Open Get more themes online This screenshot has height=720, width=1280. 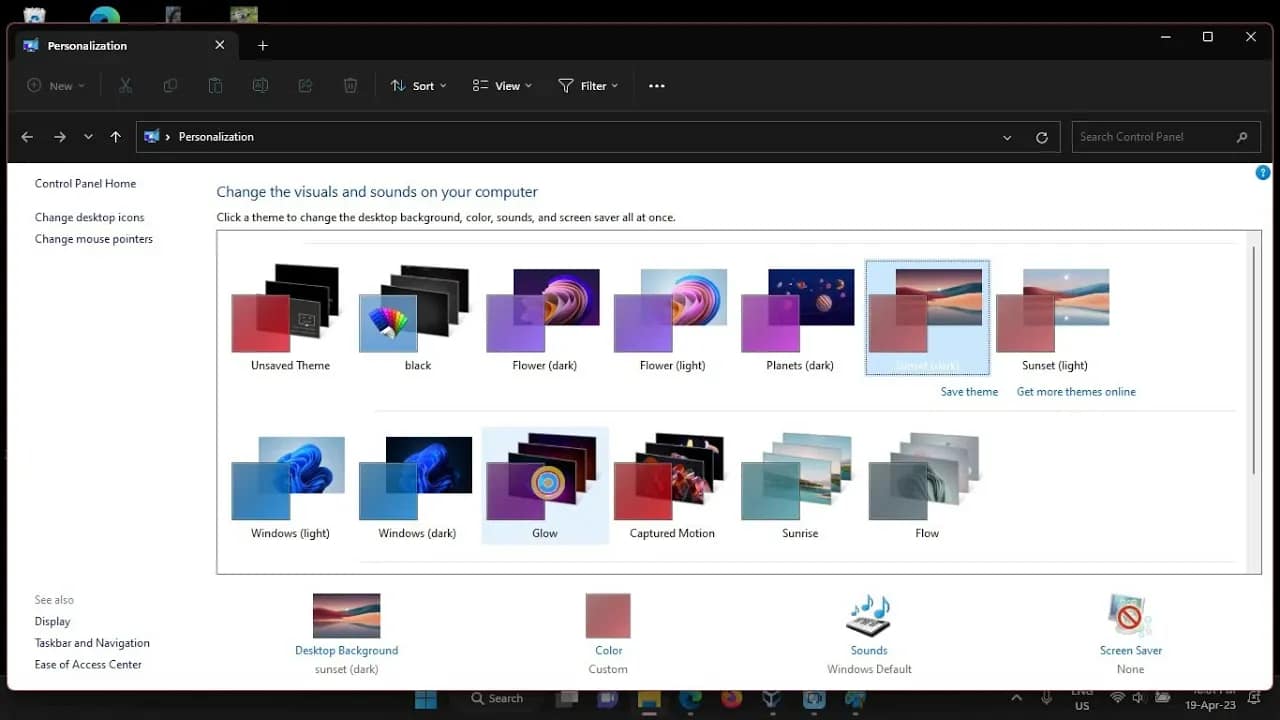(x=1076, y=391)
